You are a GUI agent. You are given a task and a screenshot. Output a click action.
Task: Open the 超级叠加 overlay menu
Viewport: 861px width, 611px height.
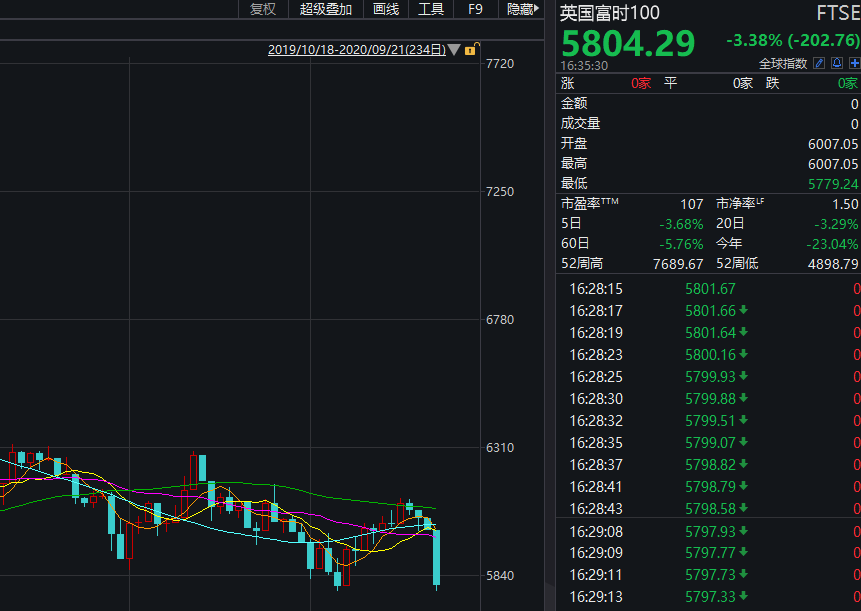point(326,9)
